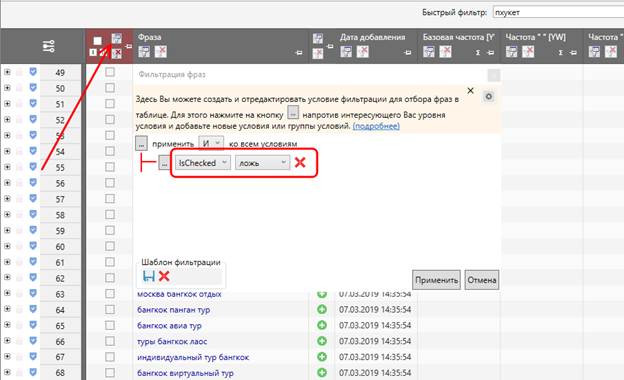The height and width of the screenshot is (380, 624).
Task: Check the checkbox in row 57
Action: point(110,199)
